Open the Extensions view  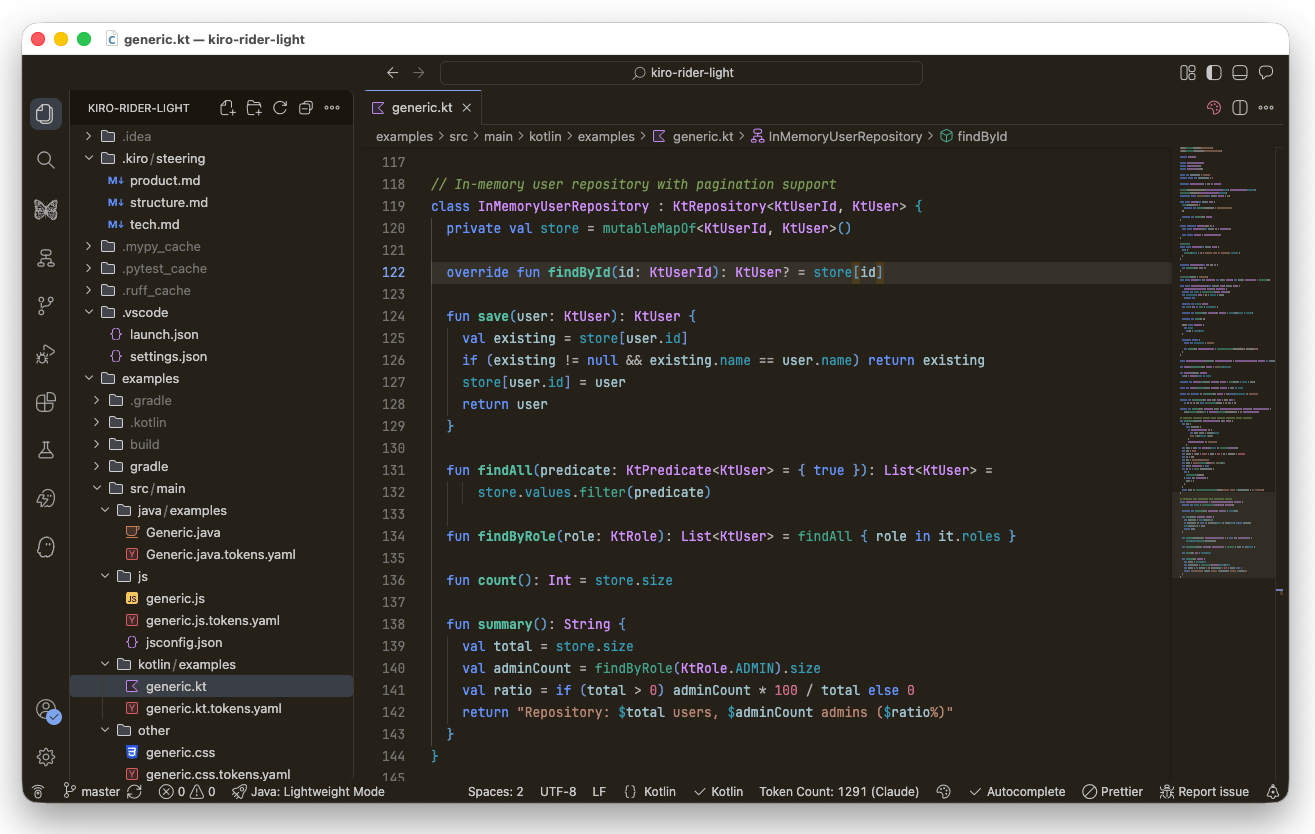pyautogui.click(x=45, y=402)
